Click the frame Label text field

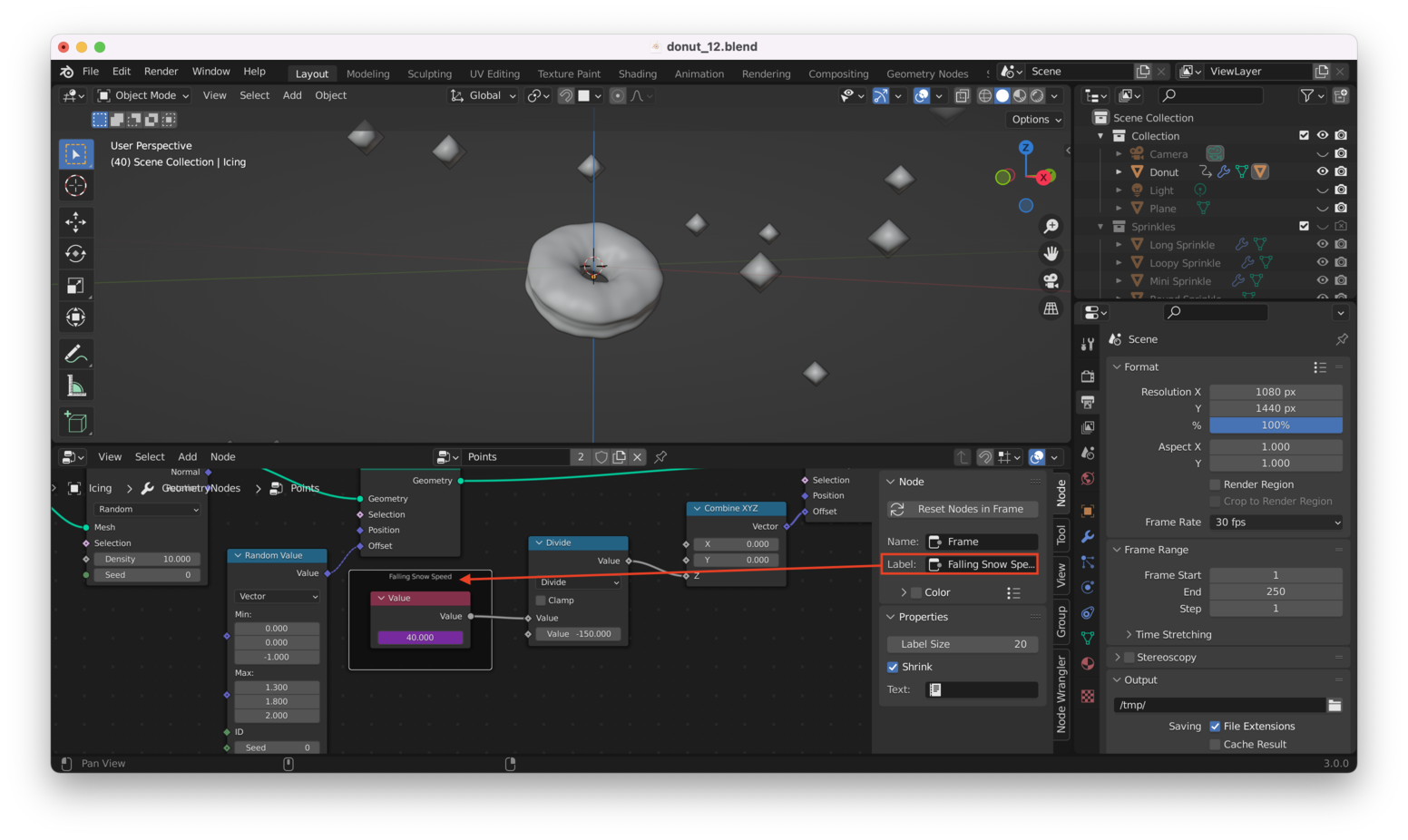point(981,564)
